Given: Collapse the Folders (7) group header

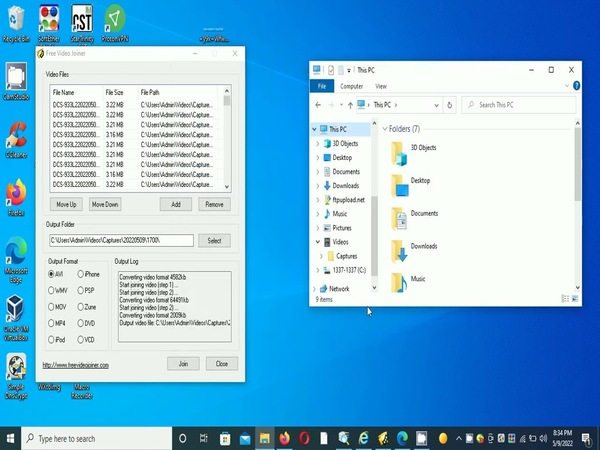Looking at the screenshot, I should tap(383, 129).
